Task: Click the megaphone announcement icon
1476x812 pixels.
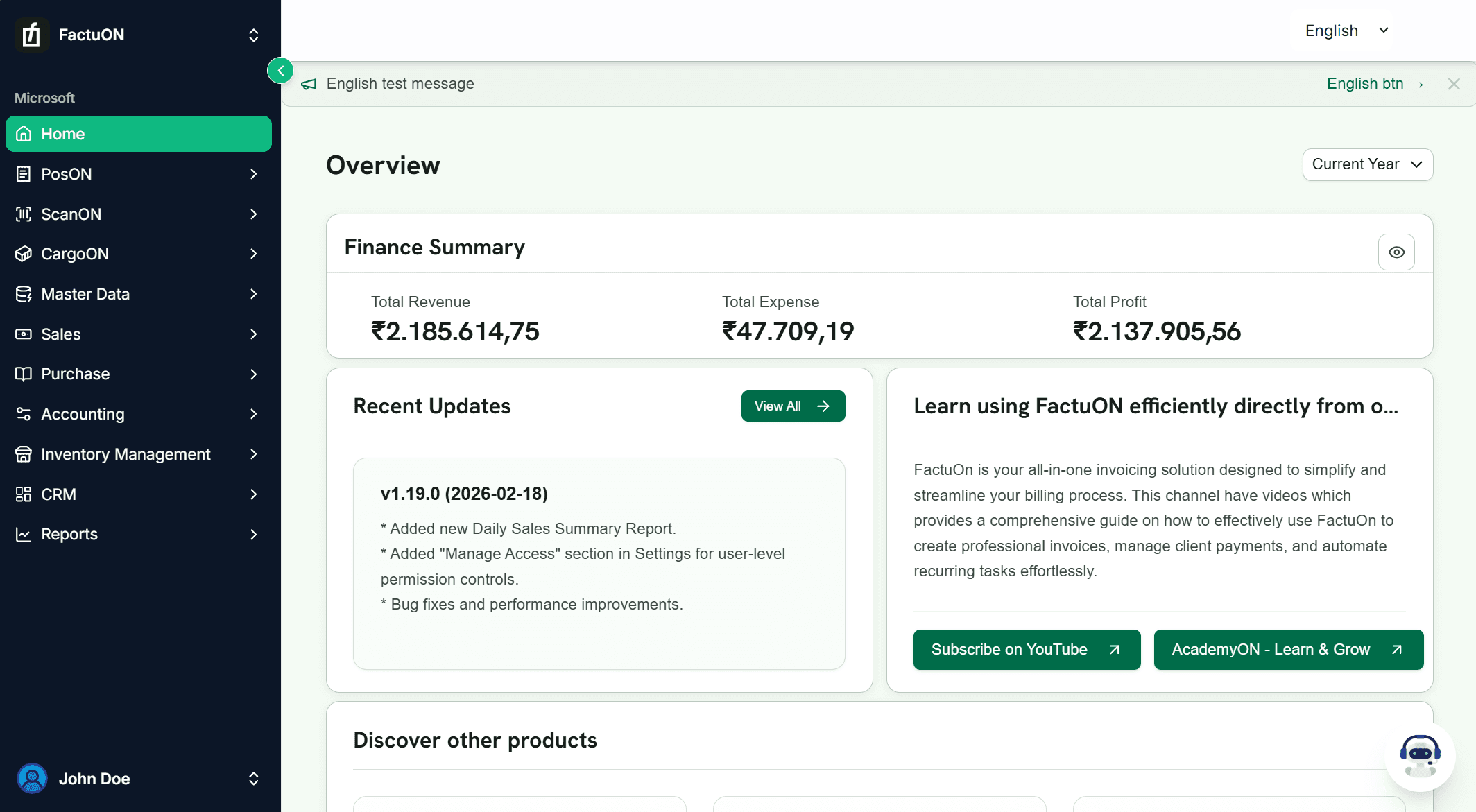Action: 309,84
